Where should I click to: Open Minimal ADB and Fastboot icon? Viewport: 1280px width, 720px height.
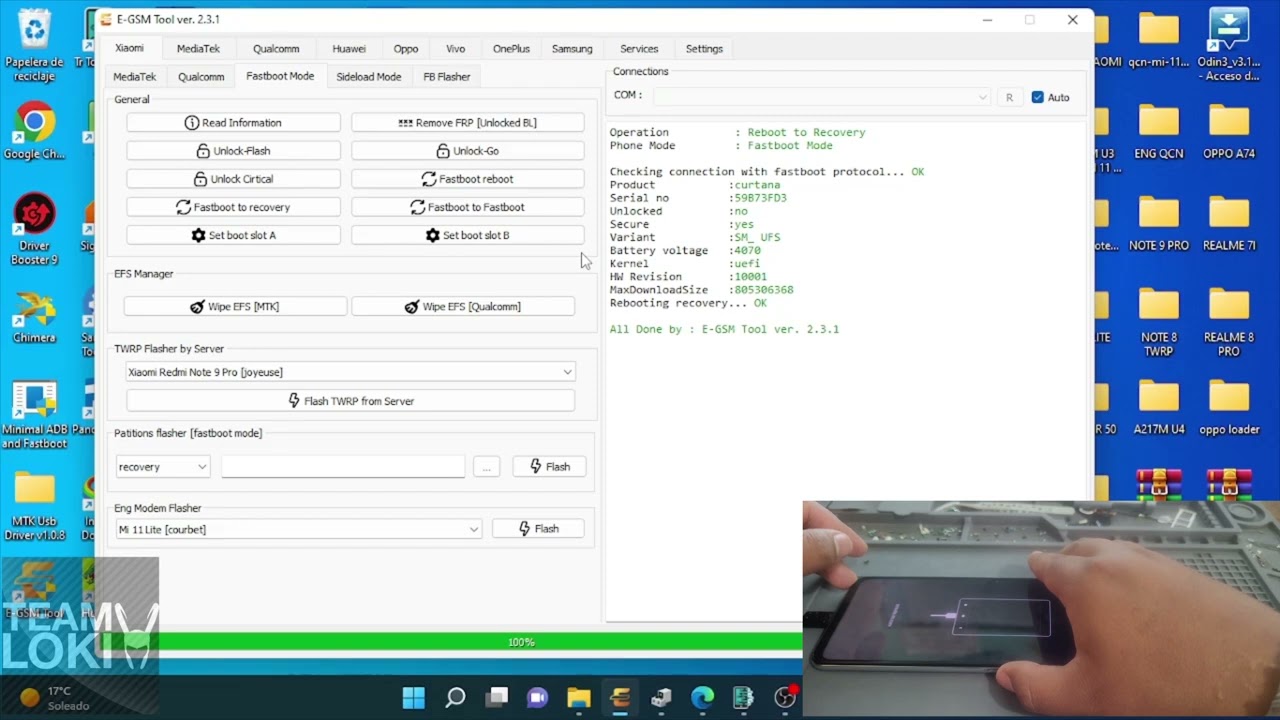coord(34,415)
